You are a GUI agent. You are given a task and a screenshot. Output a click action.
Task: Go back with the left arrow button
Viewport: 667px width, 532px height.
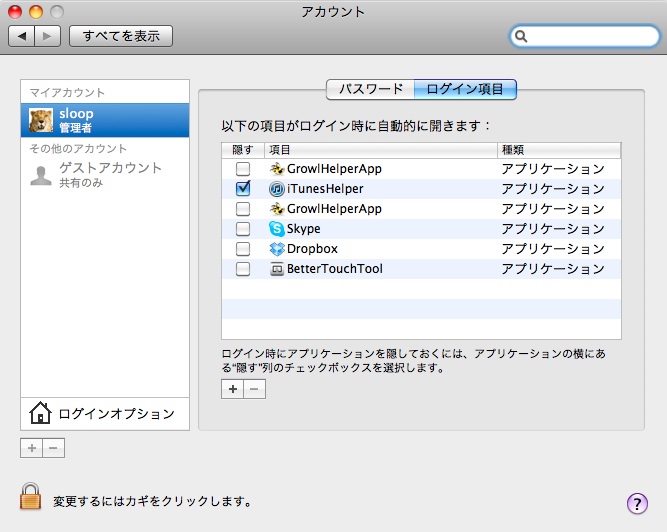[x=22, y=36]
